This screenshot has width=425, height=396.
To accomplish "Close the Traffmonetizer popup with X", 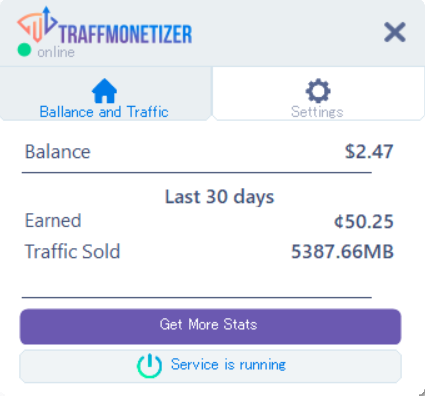I will click(395, 32).
